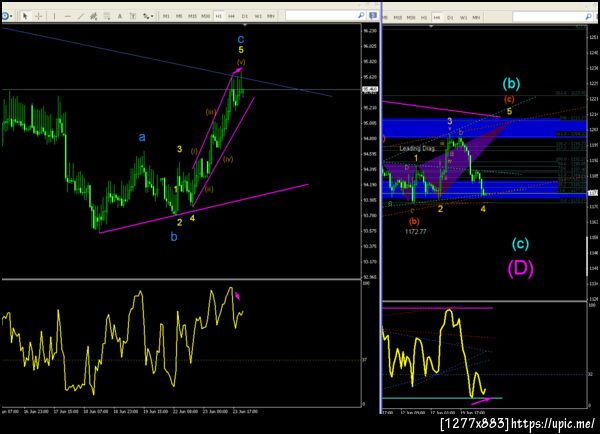Click the chart shift triangle atop right chart
This screenshot has width=600, height=434.
coord(431,26)
